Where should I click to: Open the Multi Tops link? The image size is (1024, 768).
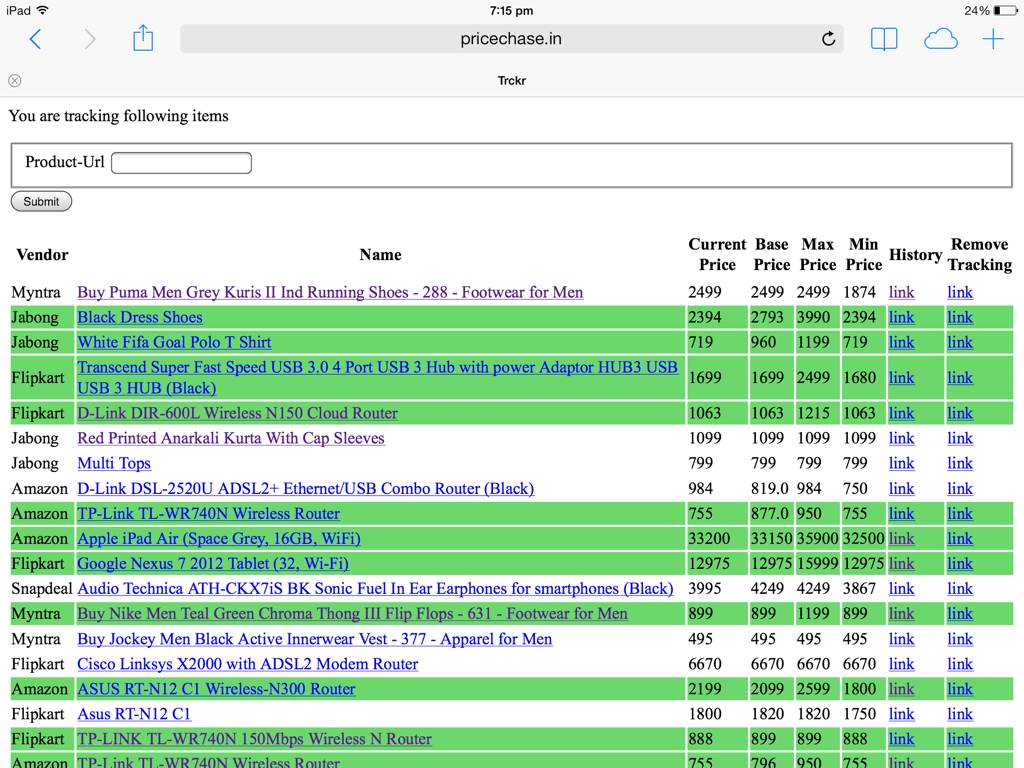pos(114,462)
